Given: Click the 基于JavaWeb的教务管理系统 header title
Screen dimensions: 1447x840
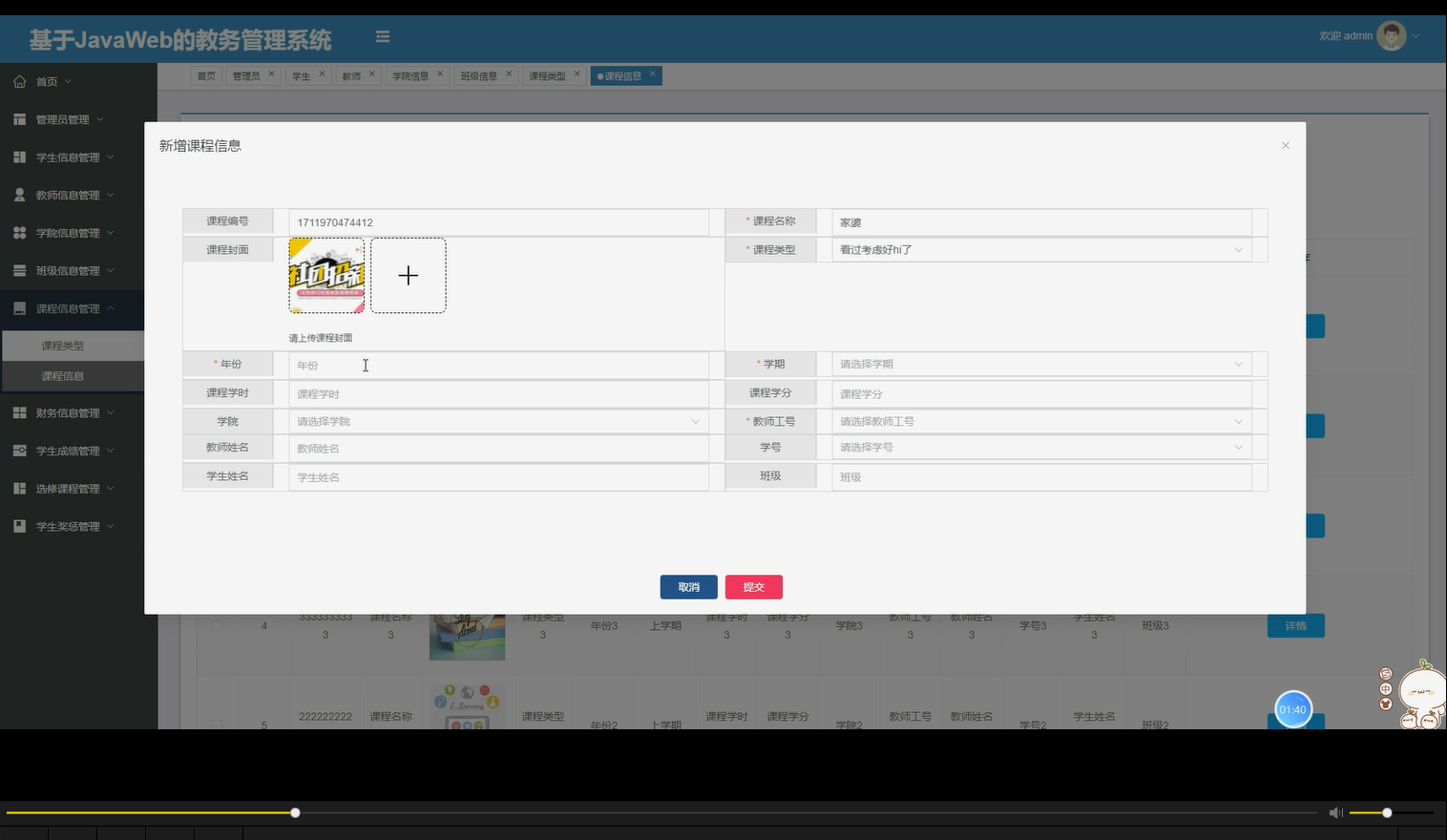Looking at the screenshot, I should [180, 40].
